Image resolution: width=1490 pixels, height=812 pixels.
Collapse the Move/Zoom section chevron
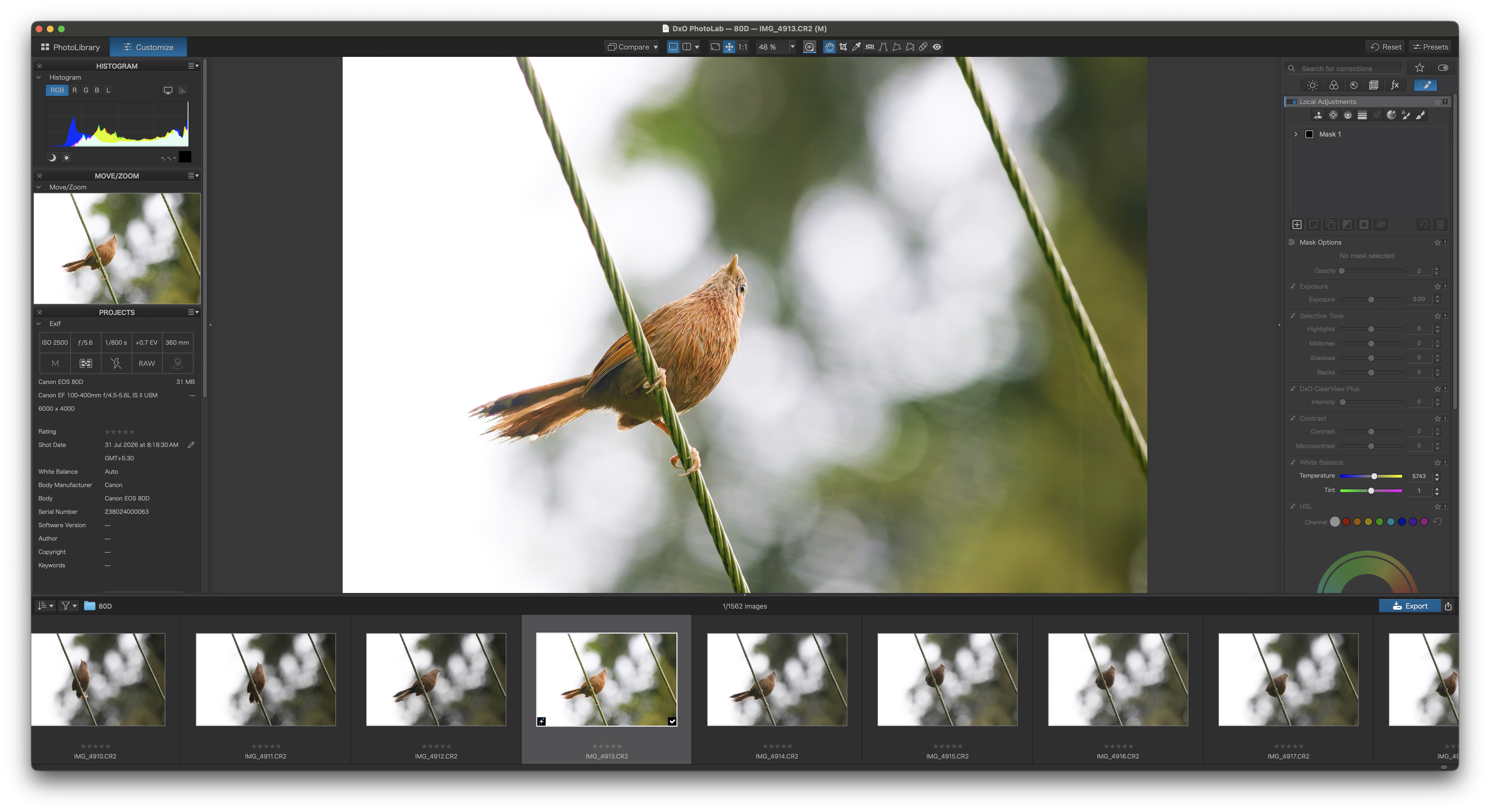[x=39, y=187]
